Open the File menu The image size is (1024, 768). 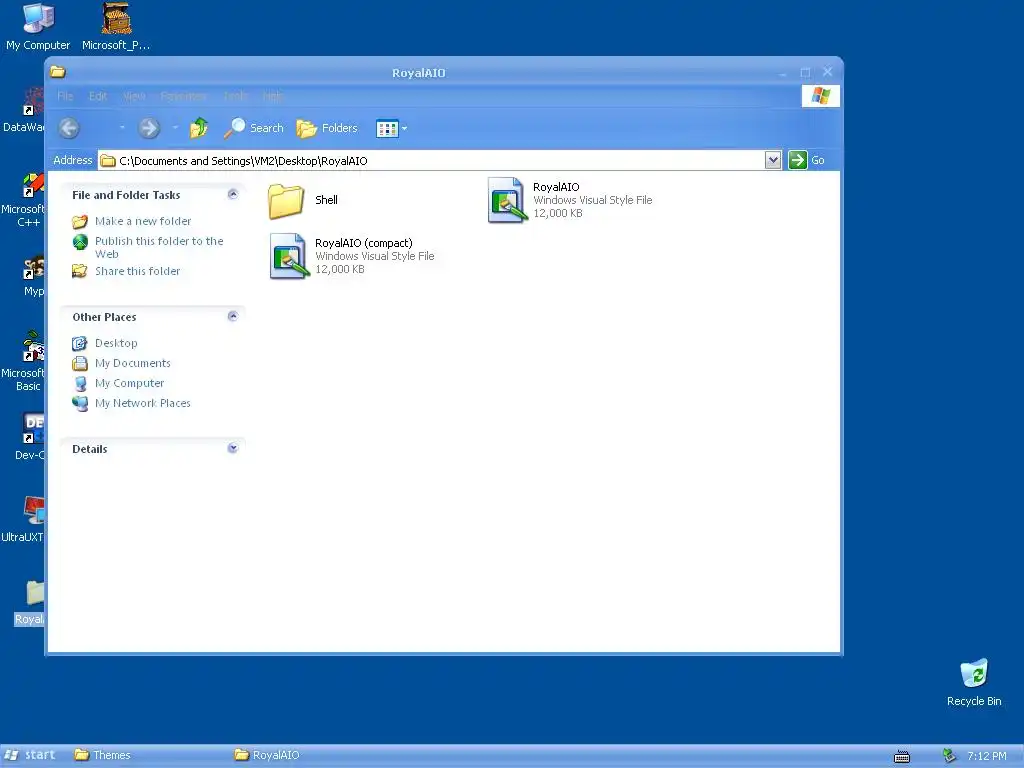(65, 96)
